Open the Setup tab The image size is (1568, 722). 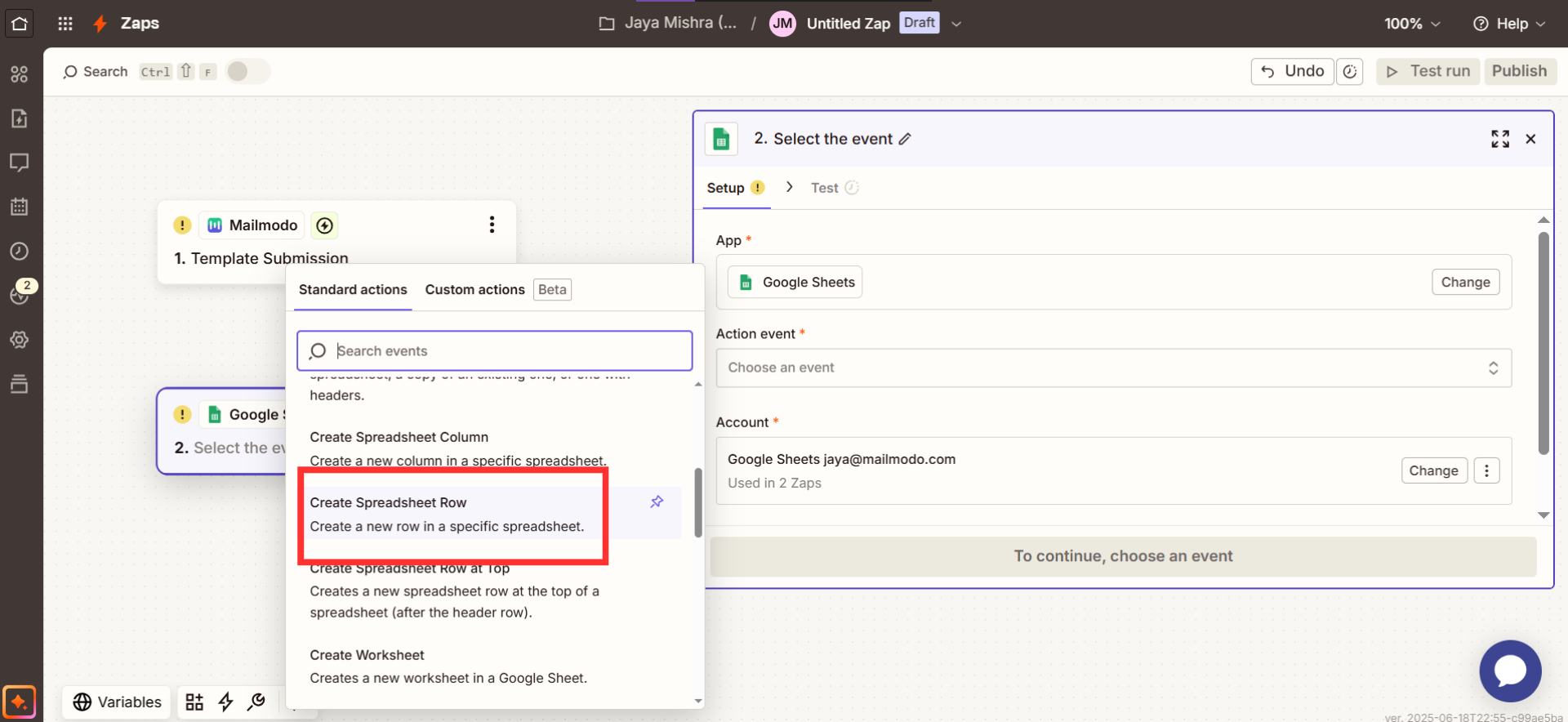click(x=735, y=188)
